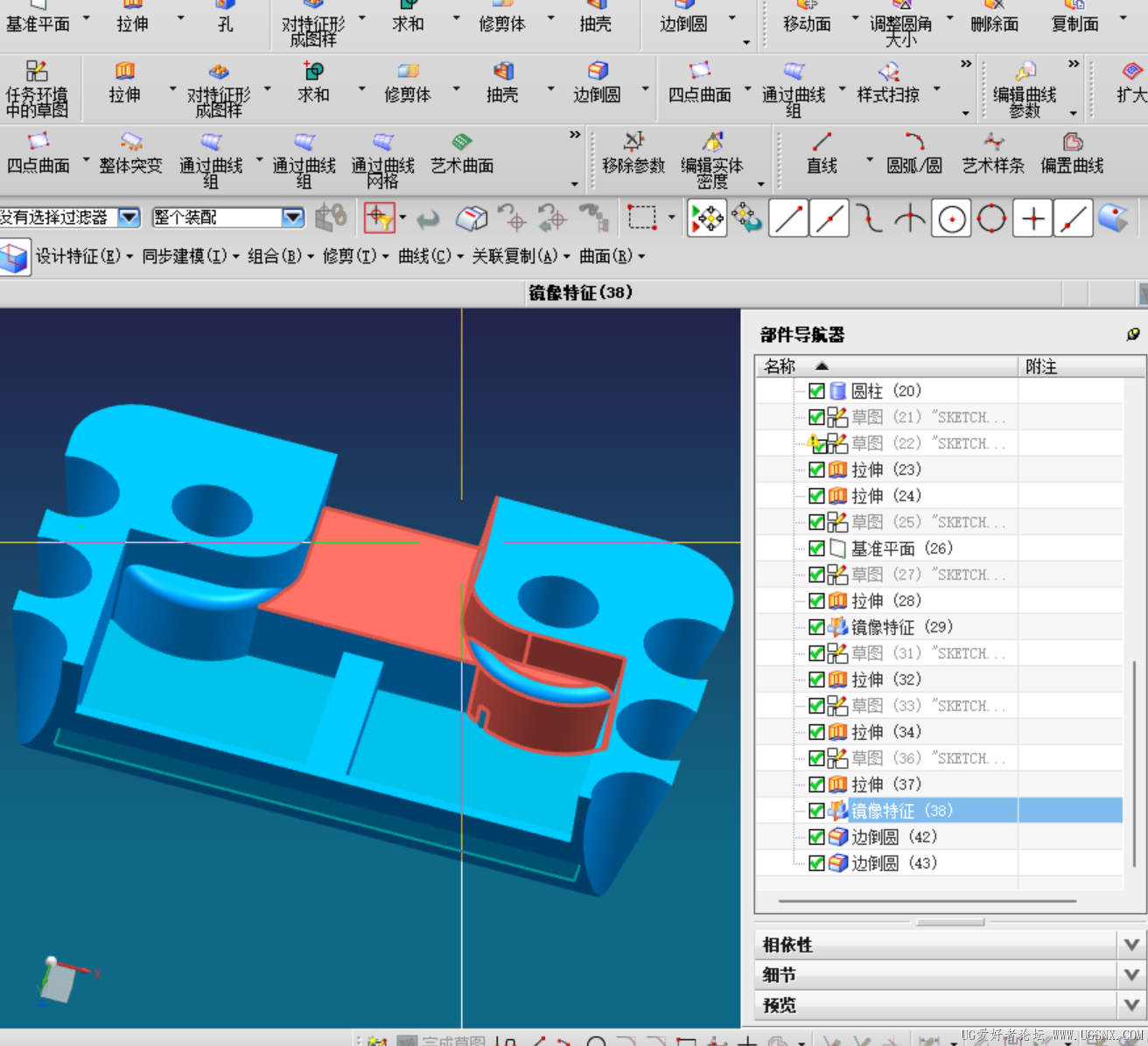
Task: Choose the 通过曲线网格 mesh surface tool
Action: (383, 159)
